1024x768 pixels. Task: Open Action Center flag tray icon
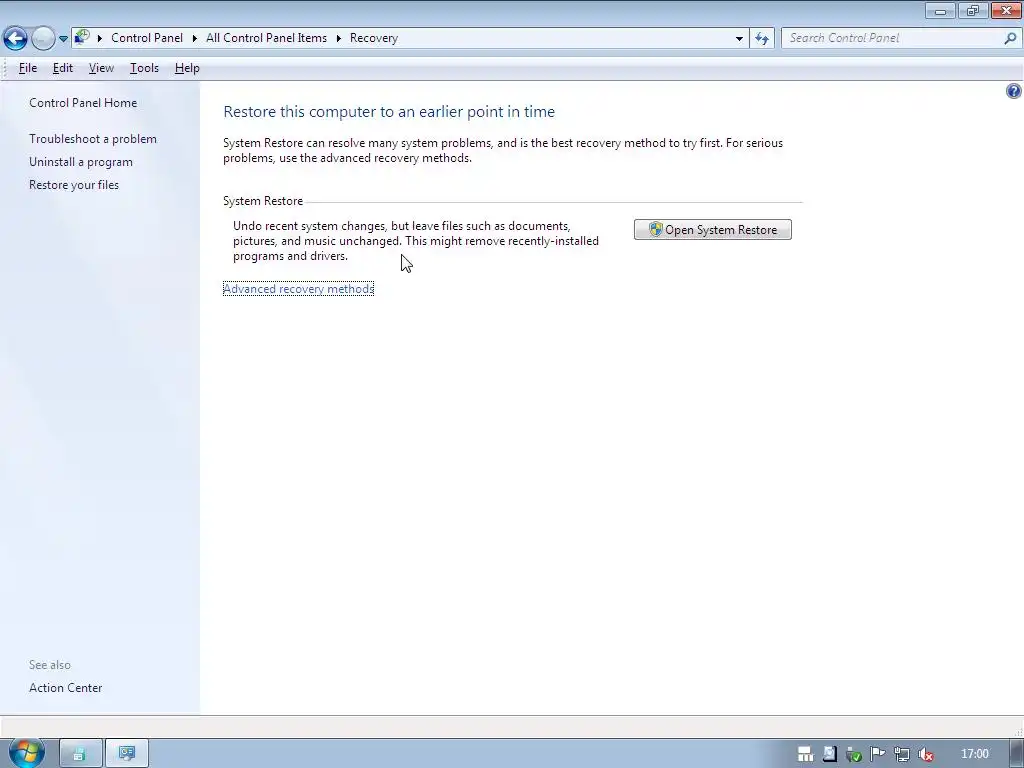coord(878,754)
